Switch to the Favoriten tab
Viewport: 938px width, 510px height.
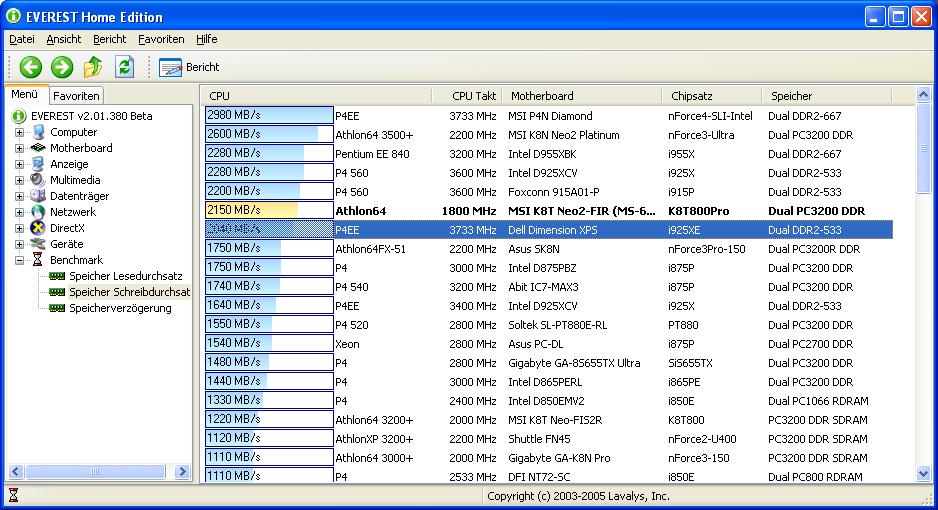pyautogui.click(x=76, y=96)
